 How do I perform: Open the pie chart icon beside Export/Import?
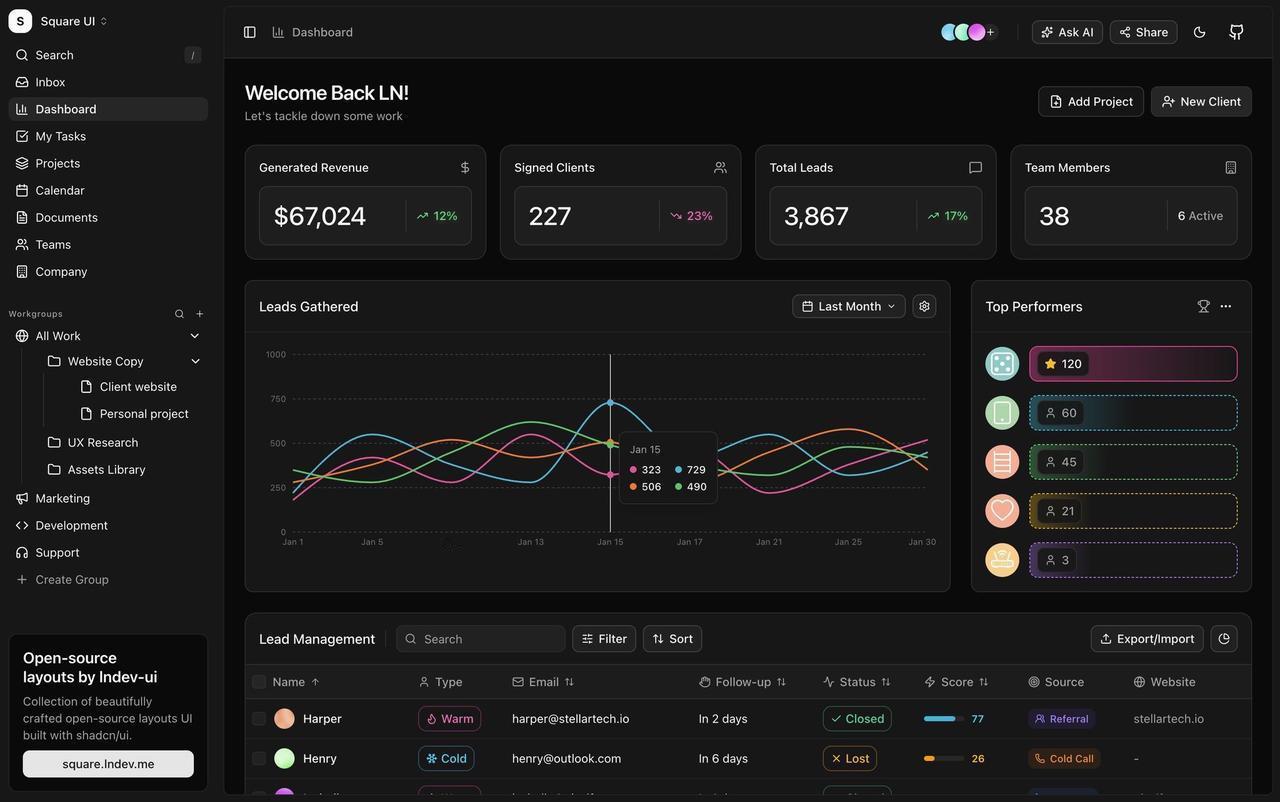[1224, 639]
